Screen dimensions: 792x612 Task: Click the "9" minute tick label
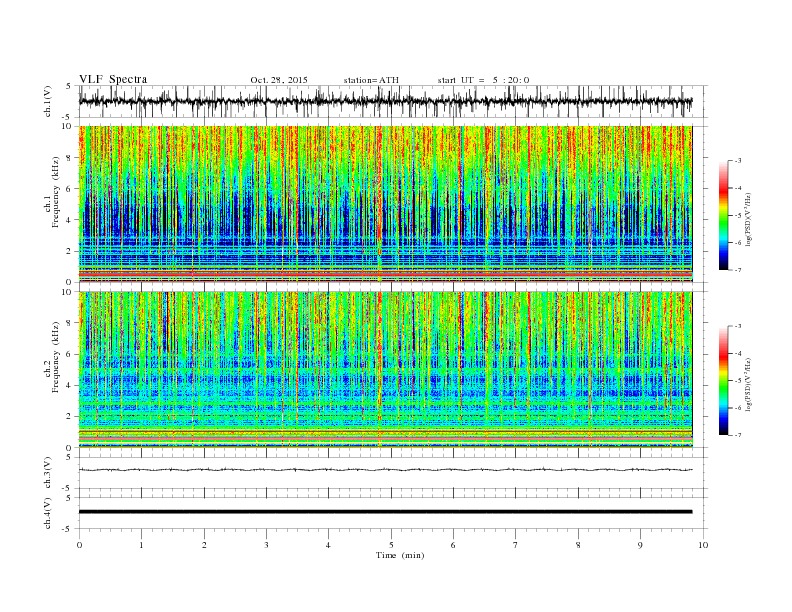[x=640, y=545]
